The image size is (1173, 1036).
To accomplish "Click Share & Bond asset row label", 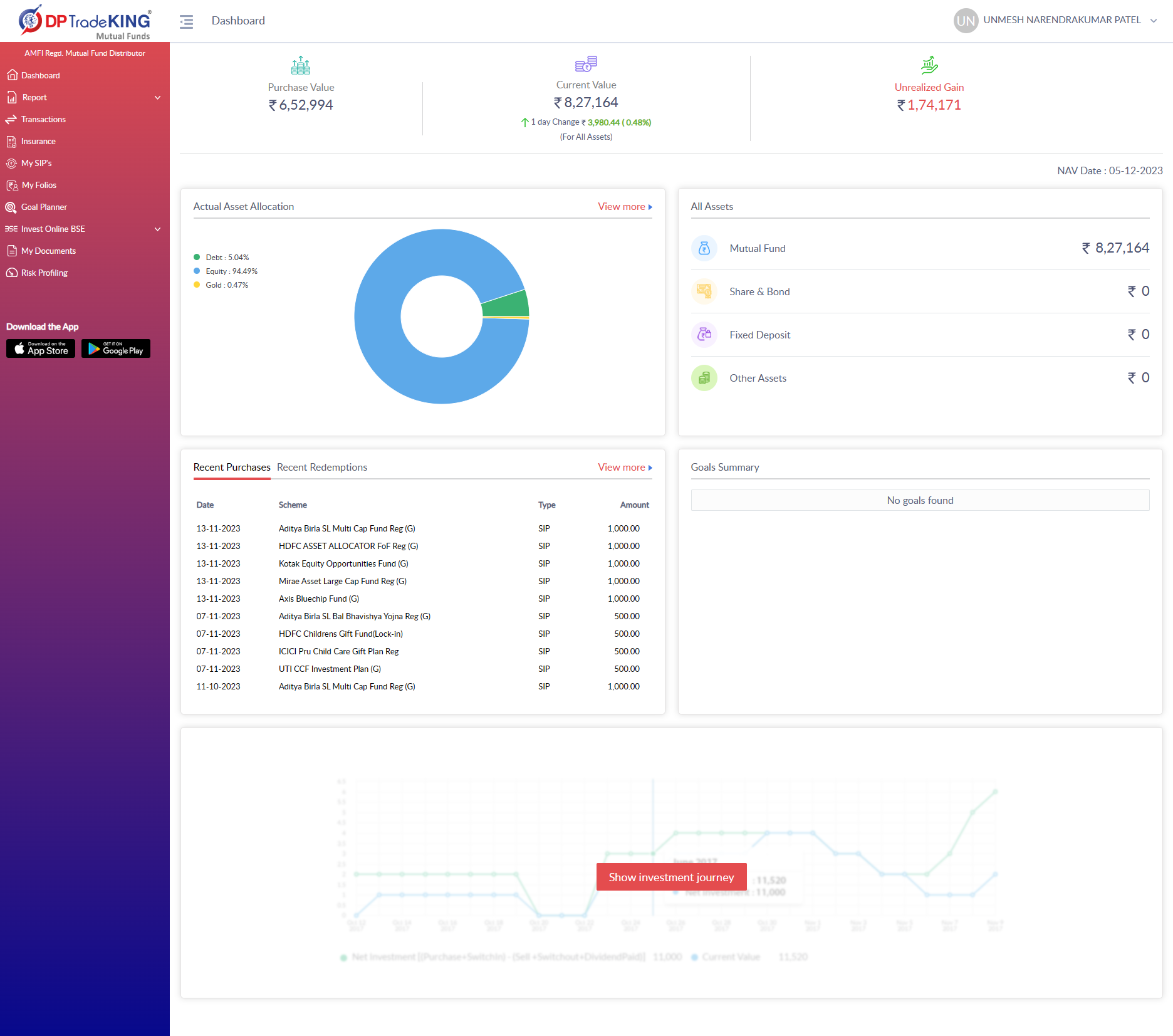I will tap(759, 291).
